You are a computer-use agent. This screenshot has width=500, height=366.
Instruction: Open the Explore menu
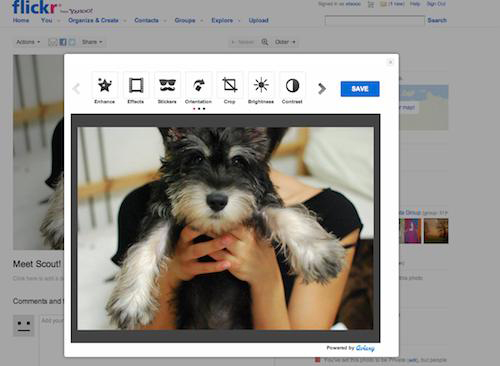click(x=222, y=20)
